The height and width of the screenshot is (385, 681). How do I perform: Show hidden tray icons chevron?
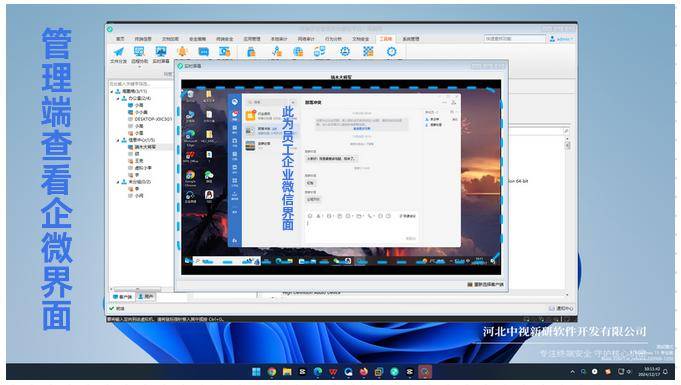(572, 372)
